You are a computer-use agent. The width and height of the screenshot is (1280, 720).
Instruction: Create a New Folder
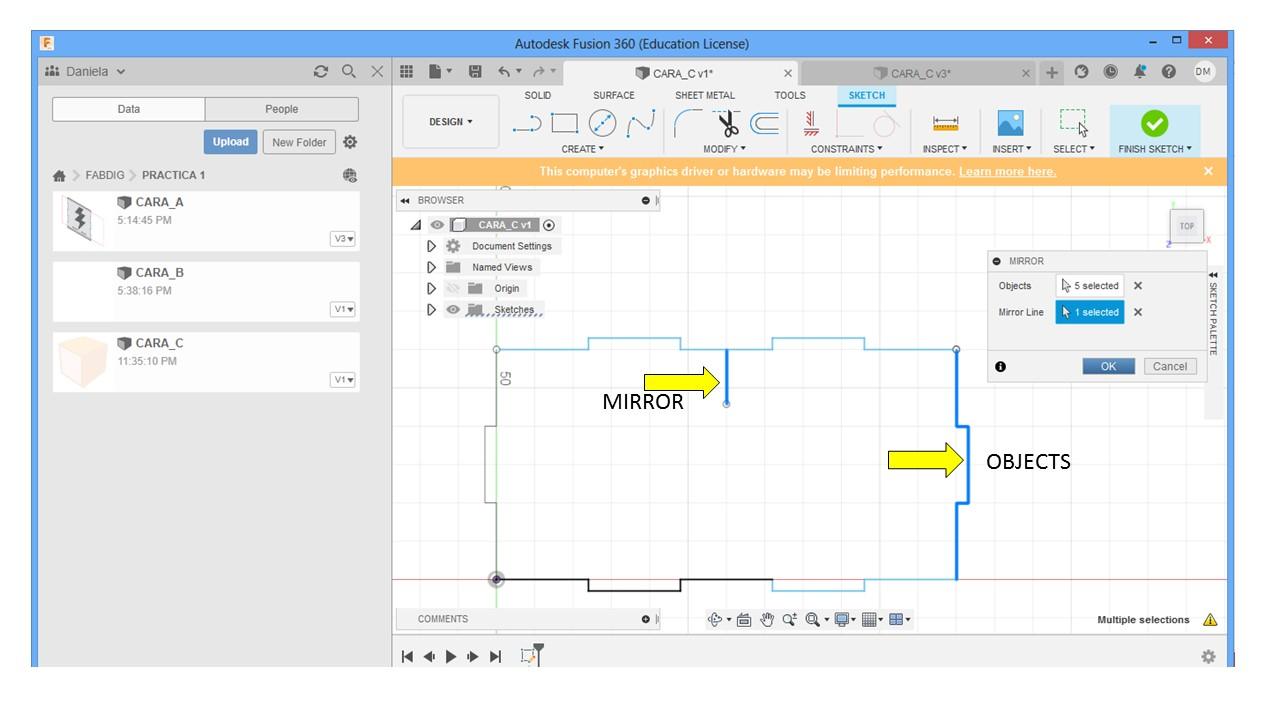(299, 142)
